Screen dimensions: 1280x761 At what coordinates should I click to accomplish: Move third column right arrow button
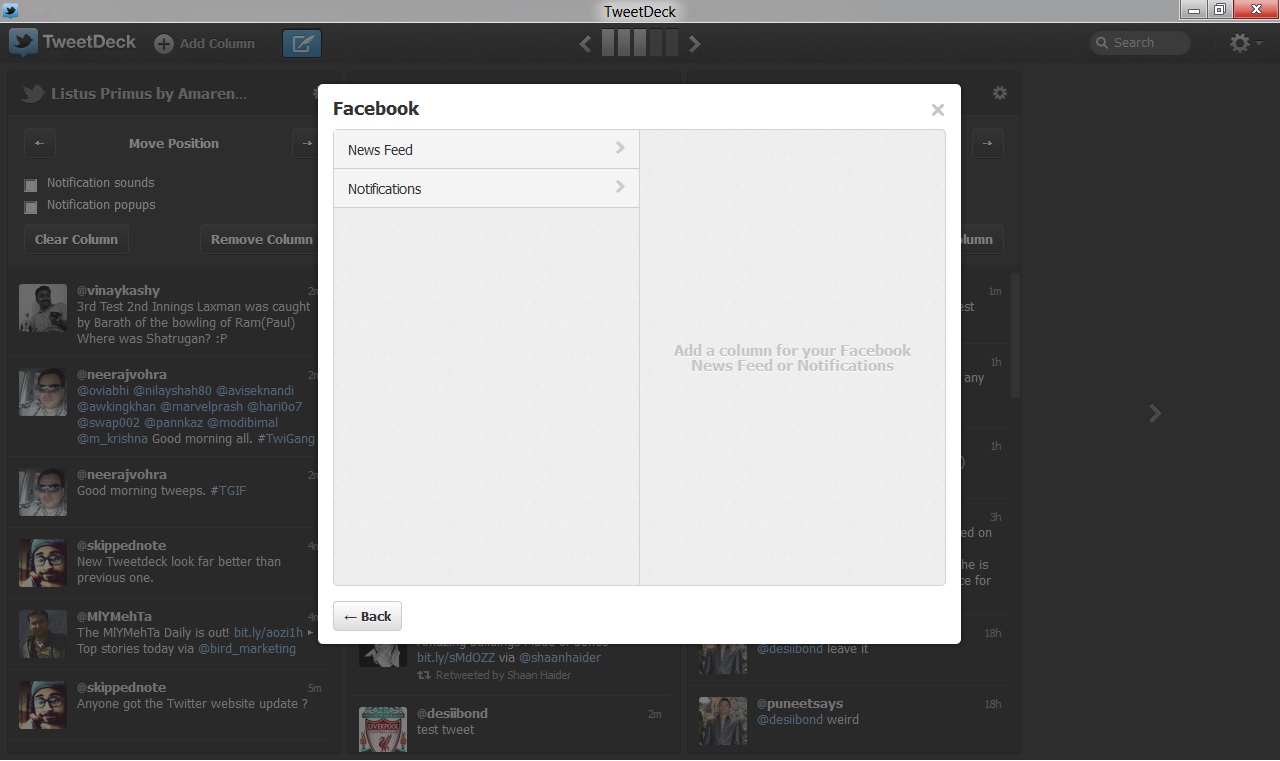[x=987, y=143]
